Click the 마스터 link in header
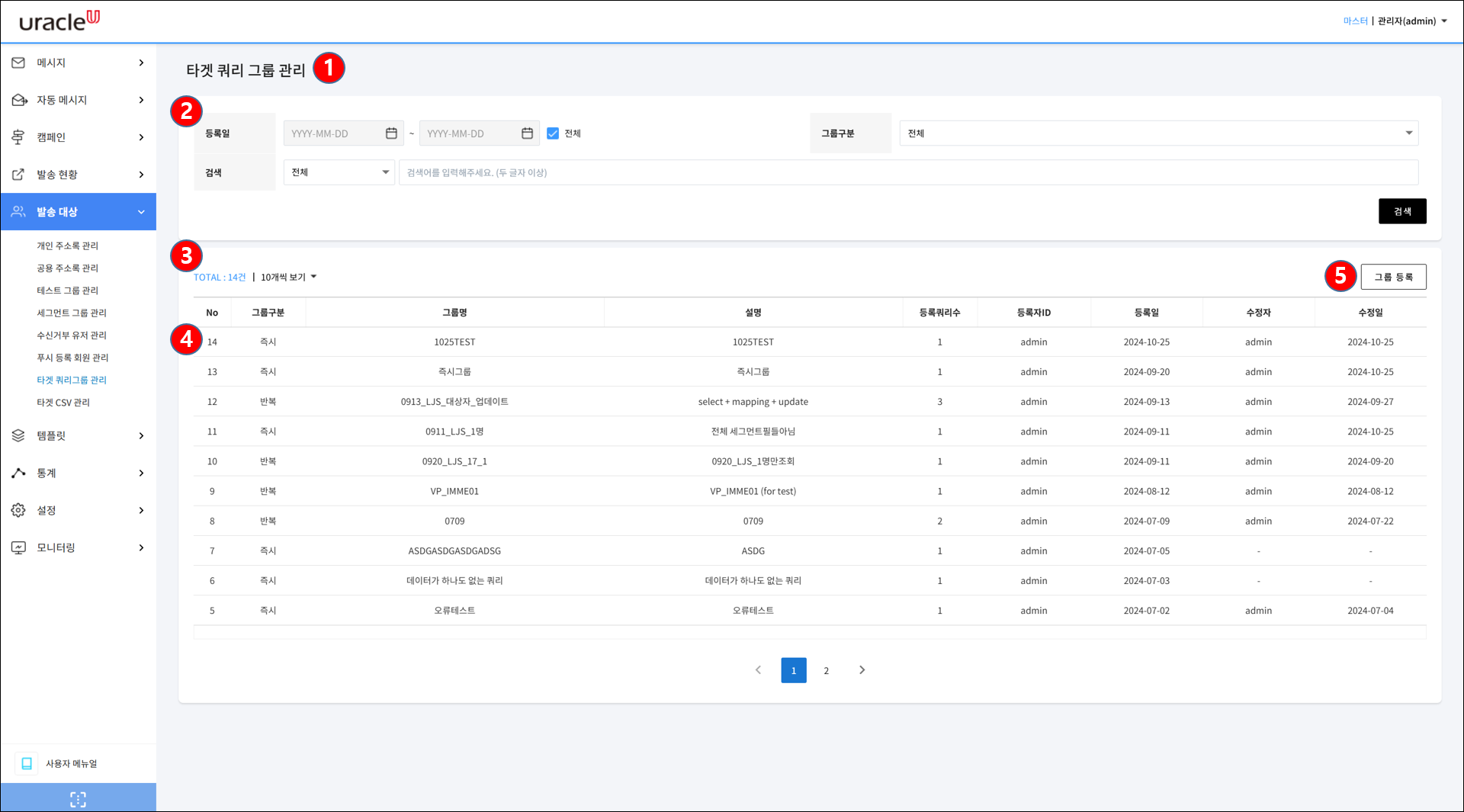 [x=1355, y=21]
